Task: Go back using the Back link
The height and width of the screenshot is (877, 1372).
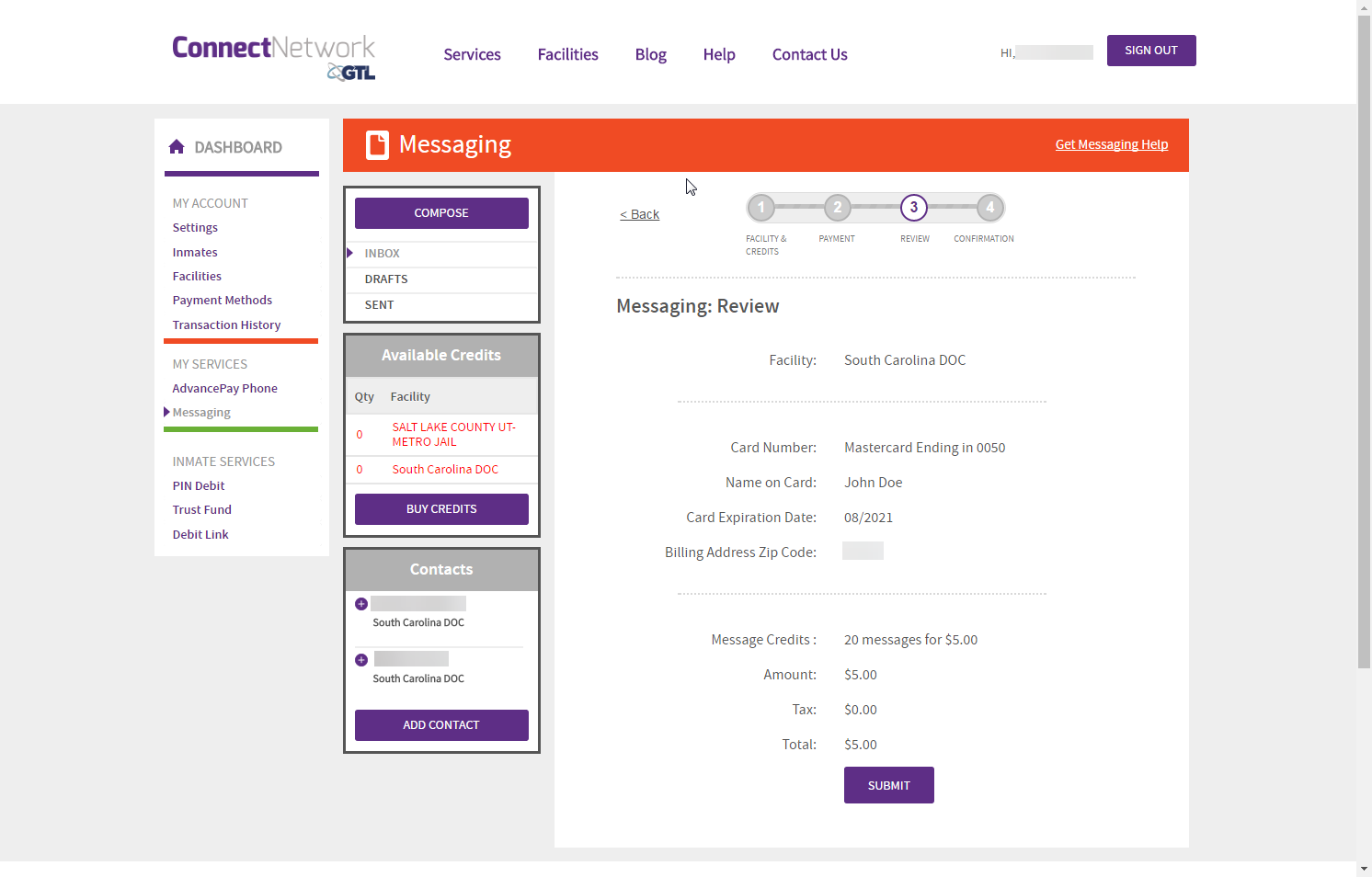Action: [x=639, y=214]
